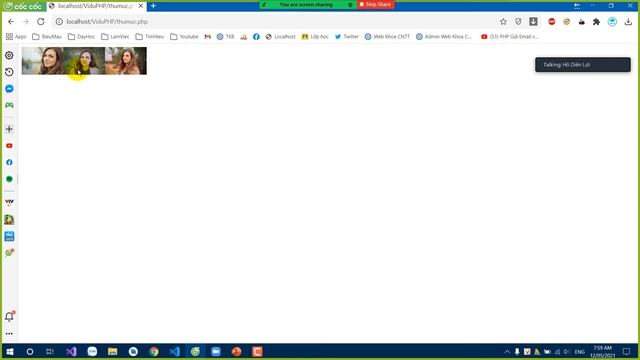Screen dimensions: 640x360
Task: Switch to Zoom from the taskbar
Action: click(x=216, y=351)
